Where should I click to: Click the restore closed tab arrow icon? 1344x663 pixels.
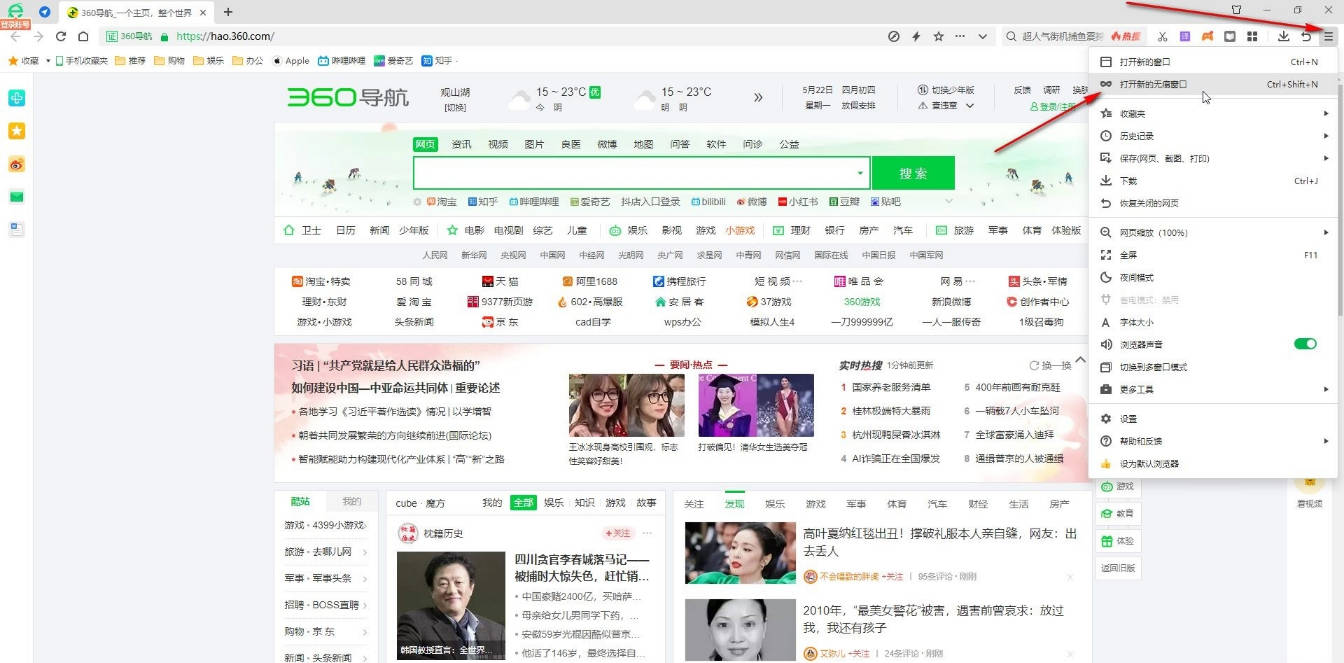point(1306,37)
